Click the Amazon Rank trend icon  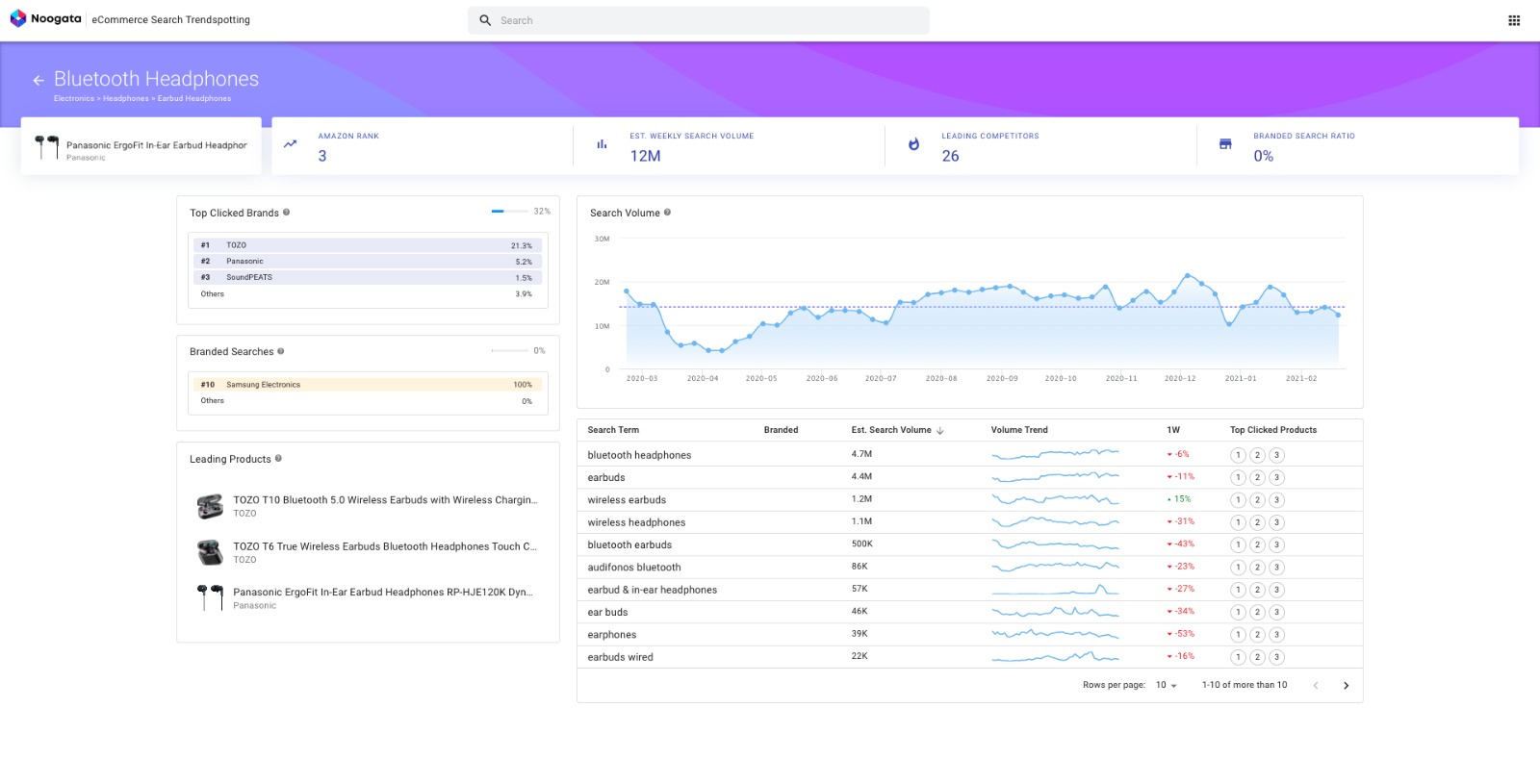[x=290, y=144]
